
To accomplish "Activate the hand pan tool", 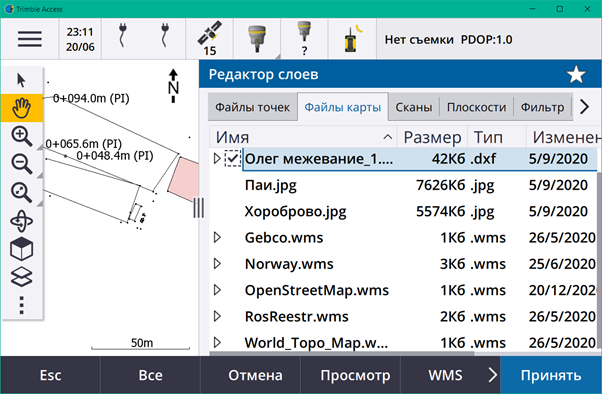I will click(x=22, y=108).
